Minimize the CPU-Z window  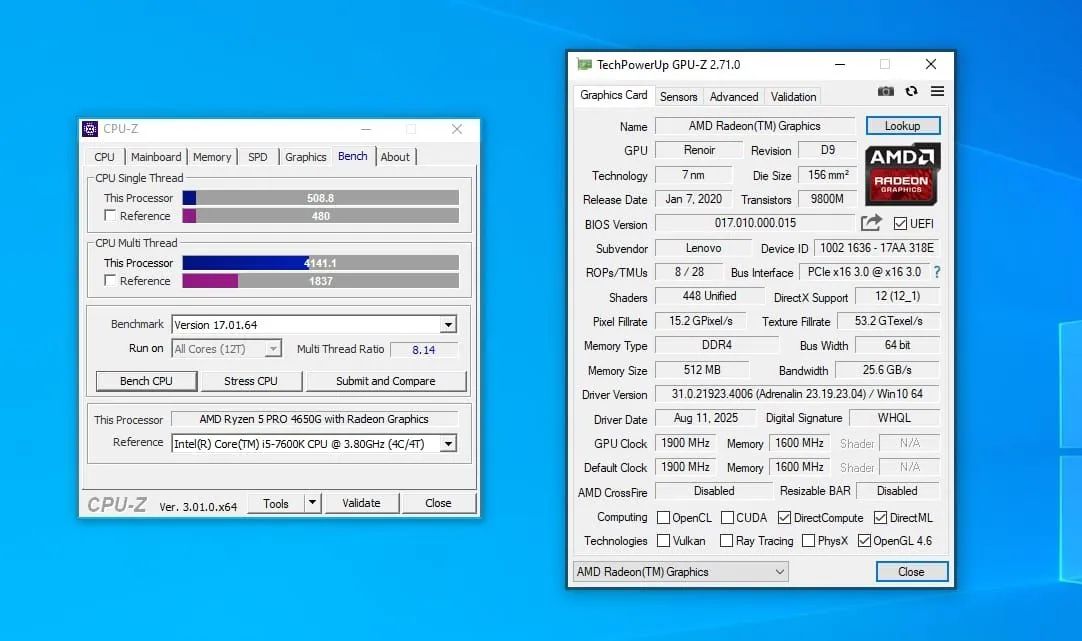click(x=366, y=129)
